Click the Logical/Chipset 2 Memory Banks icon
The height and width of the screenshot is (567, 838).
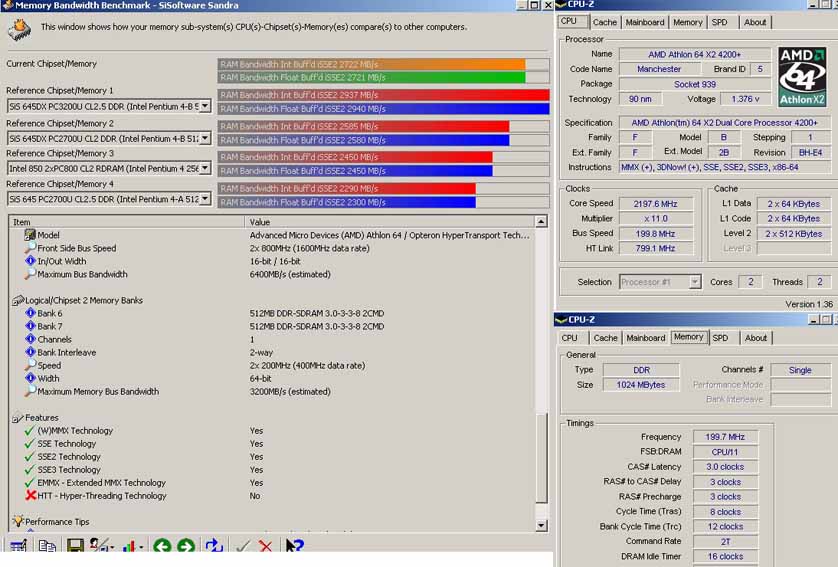coord(18,300)
